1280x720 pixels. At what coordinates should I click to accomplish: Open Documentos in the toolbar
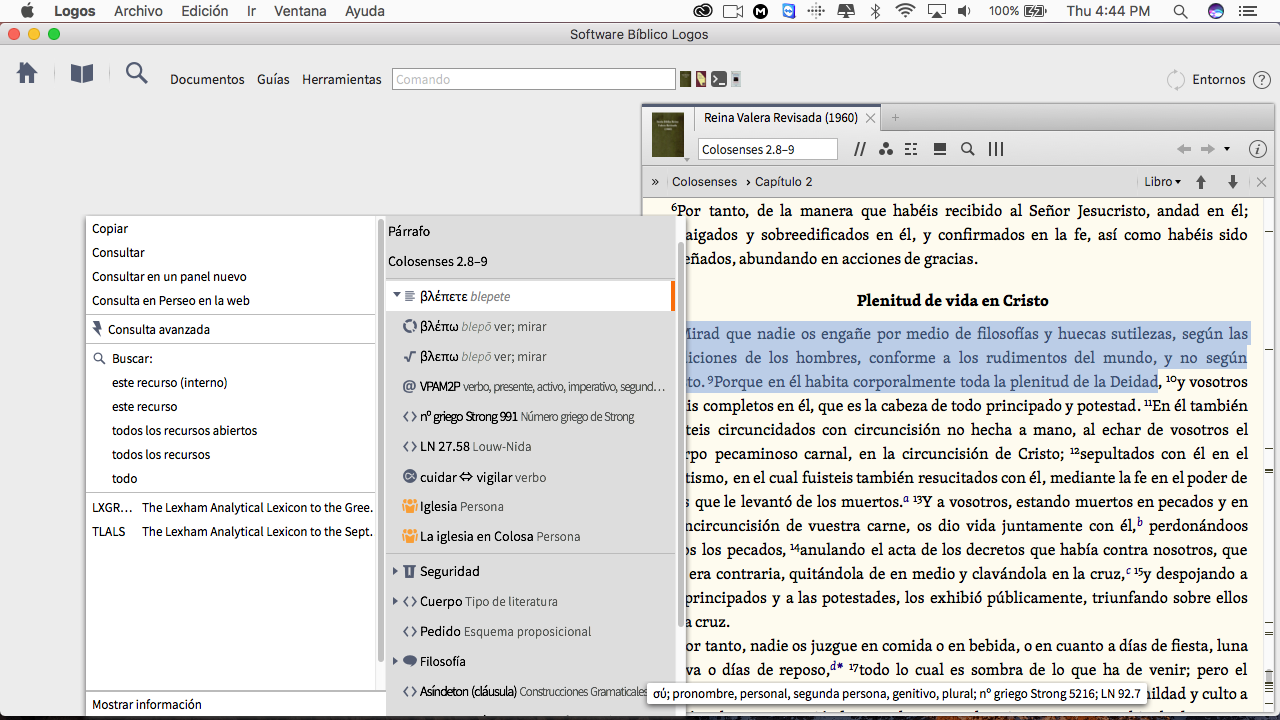[x=207, y=80]
